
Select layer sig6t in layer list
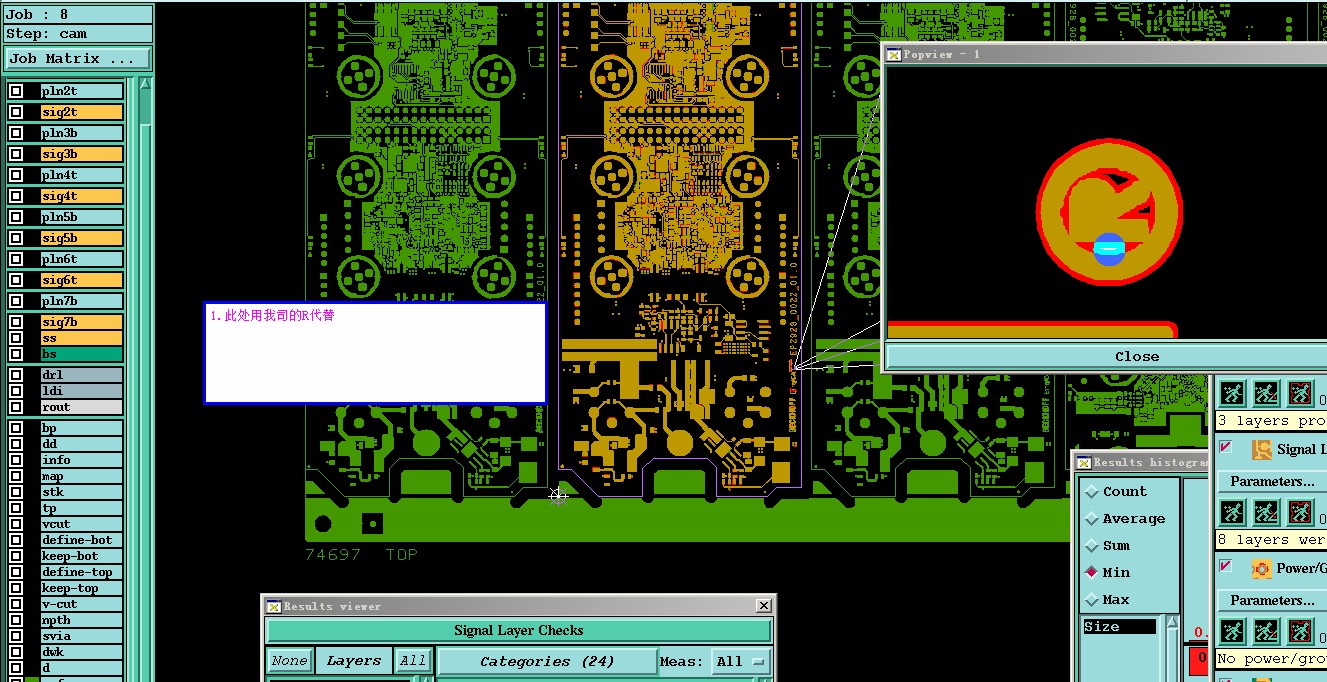(82, 280)
